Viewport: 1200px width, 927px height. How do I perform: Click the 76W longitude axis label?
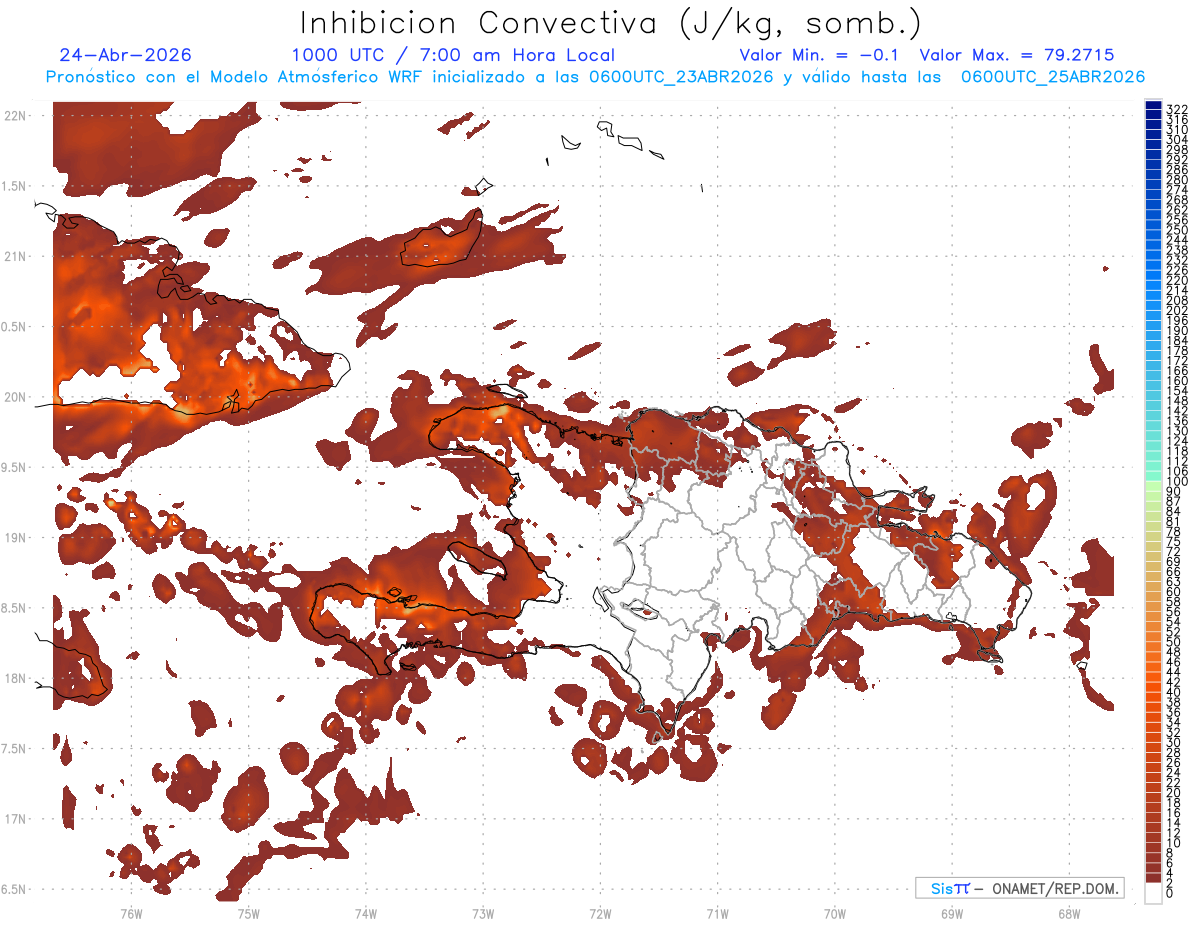pos(131,913)
